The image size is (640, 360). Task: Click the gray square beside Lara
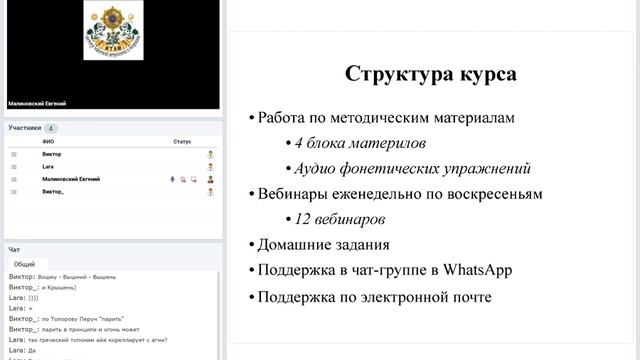[14, 167]
